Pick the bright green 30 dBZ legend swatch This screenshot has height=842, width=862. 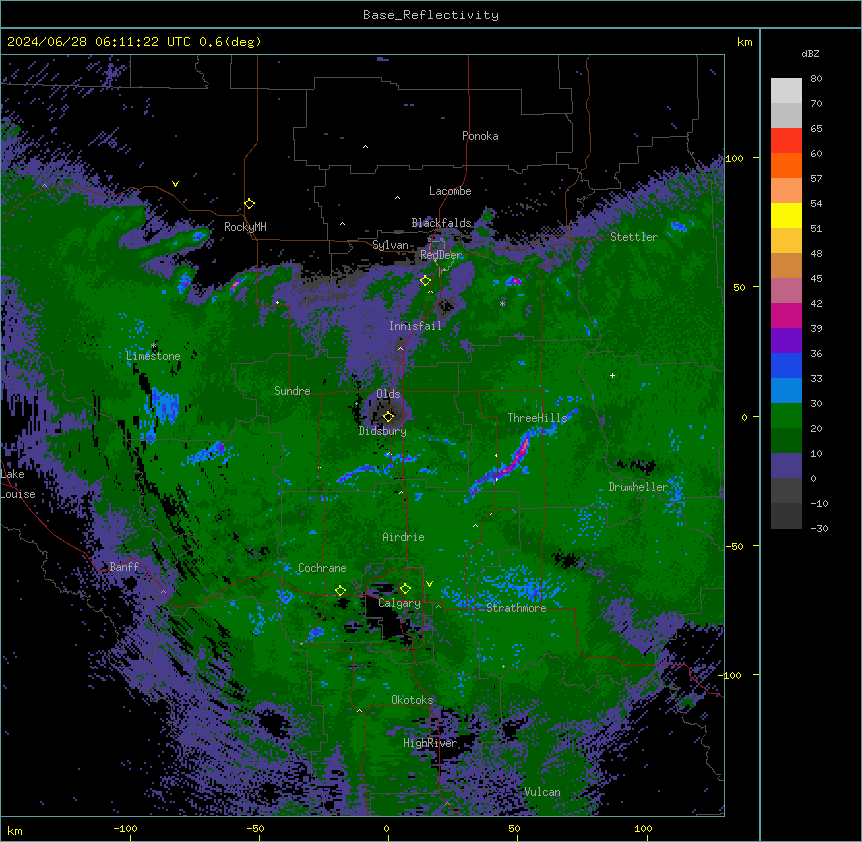786,416
